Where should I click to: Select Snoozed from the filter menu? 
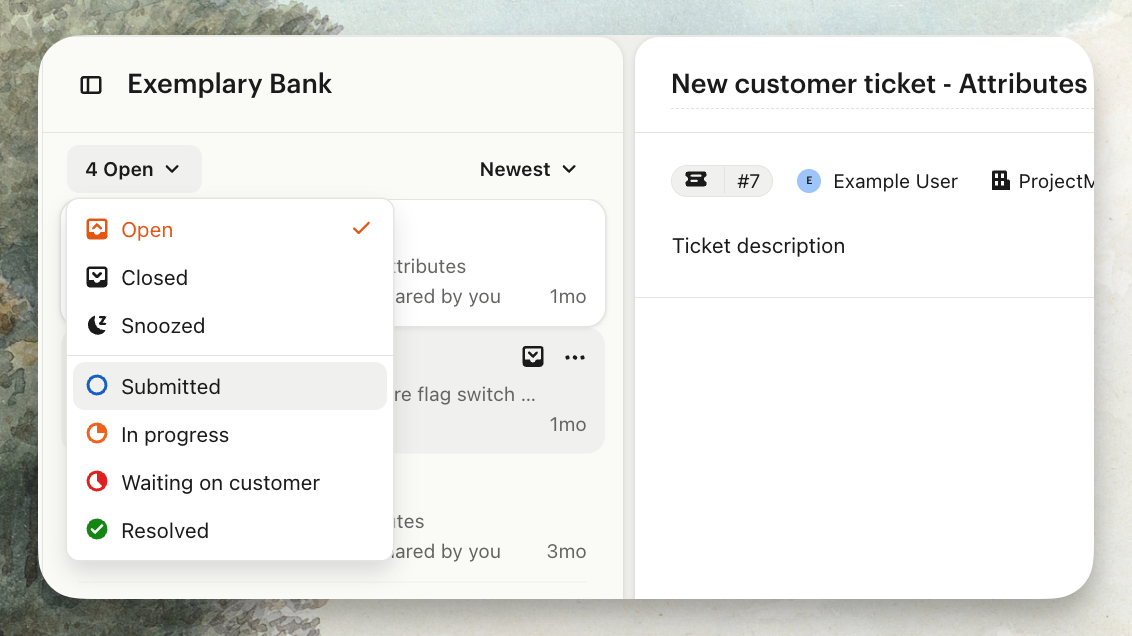pyautogui.click(x=163, y=326)
